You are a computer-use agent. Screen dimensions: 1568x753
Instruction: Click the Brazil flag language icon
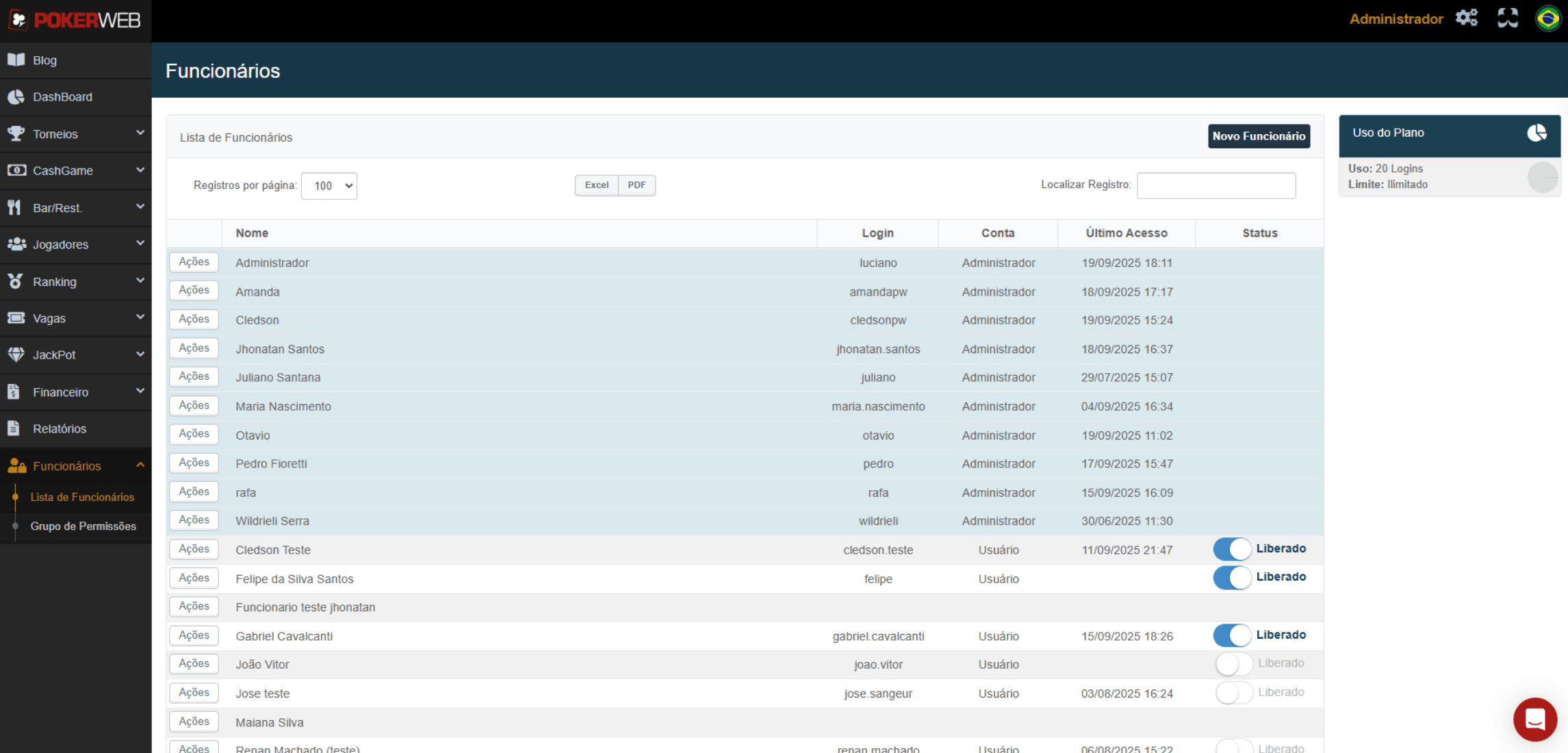pyautogui.click(x=1548, y=18)
